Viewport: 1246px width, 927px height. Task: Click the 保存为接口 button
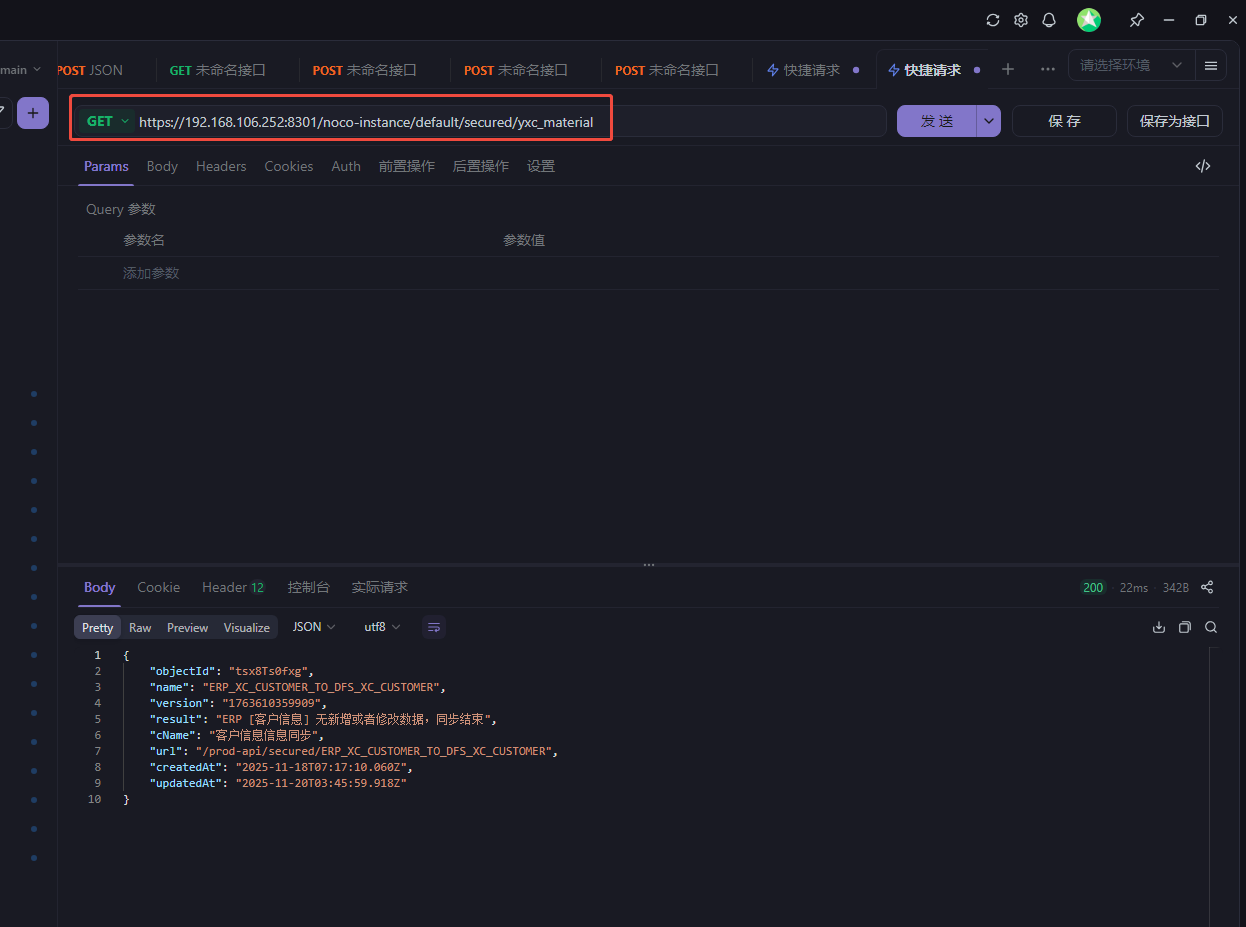tap(1174, 121)
